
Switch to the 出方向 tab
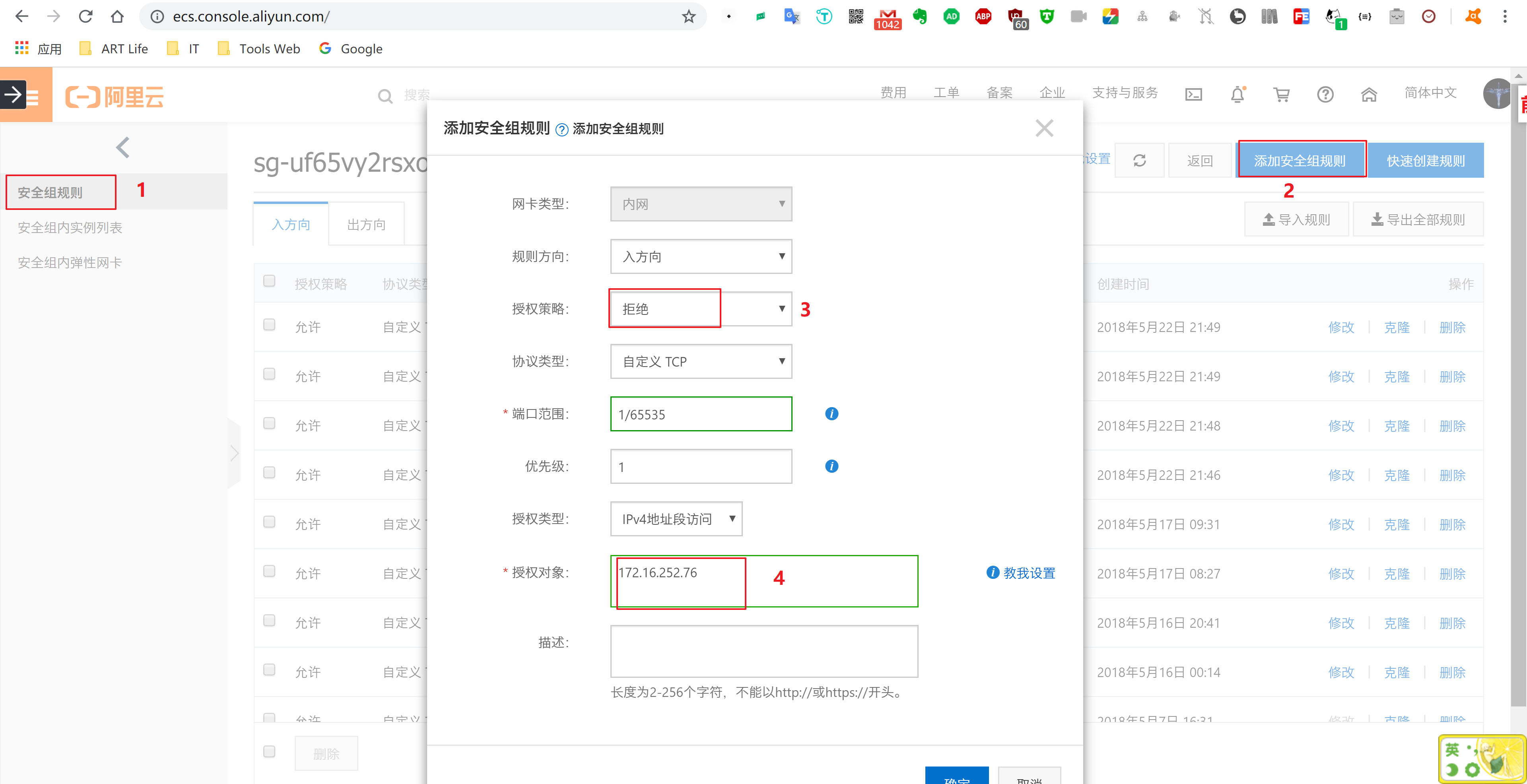366,225
